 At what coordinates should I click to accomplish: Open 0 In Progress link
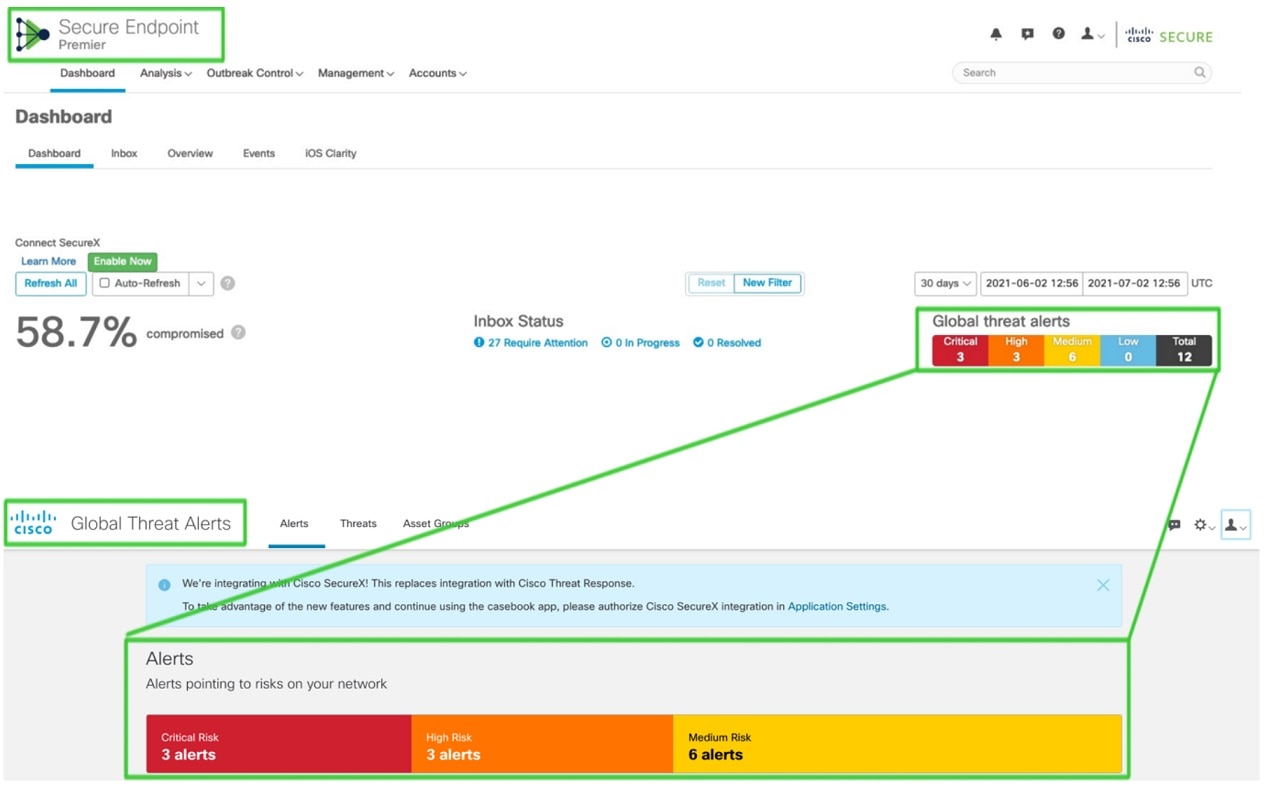(x=640, y=343)
